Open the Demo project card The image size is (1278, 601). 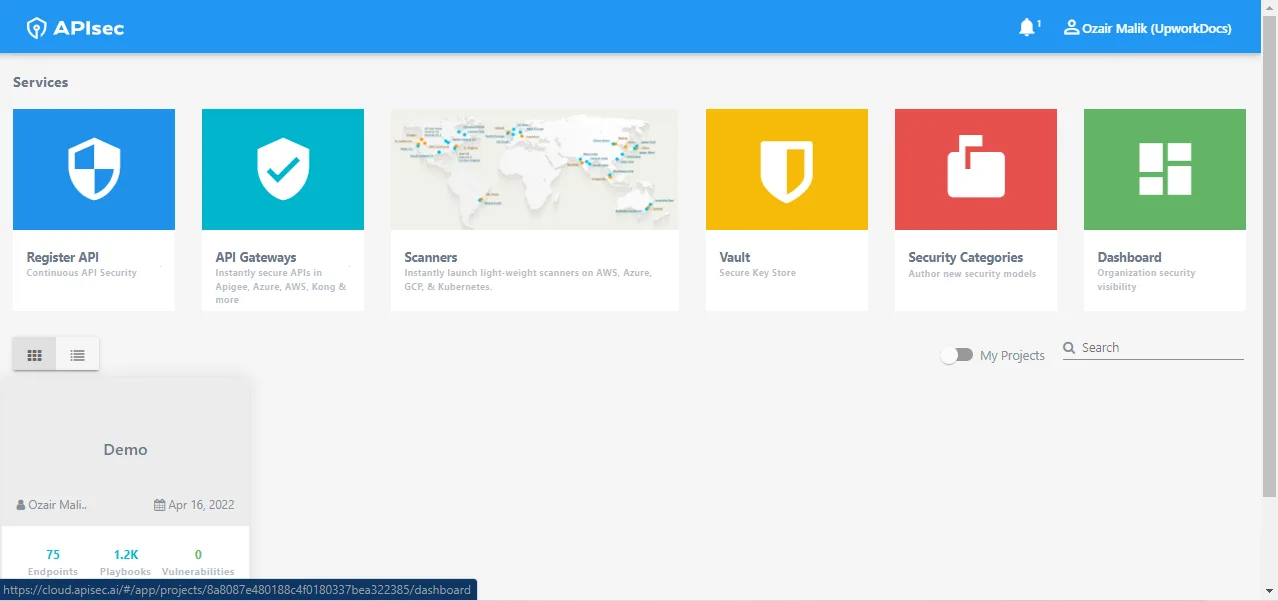click(x=125, y=450)
